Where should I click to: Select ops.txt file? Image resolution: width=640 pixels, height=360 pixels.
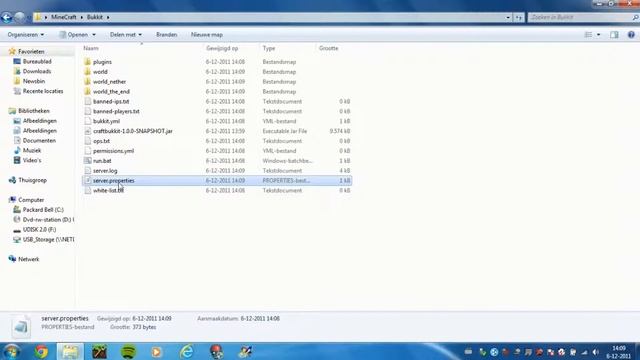[x=101, y=141]
